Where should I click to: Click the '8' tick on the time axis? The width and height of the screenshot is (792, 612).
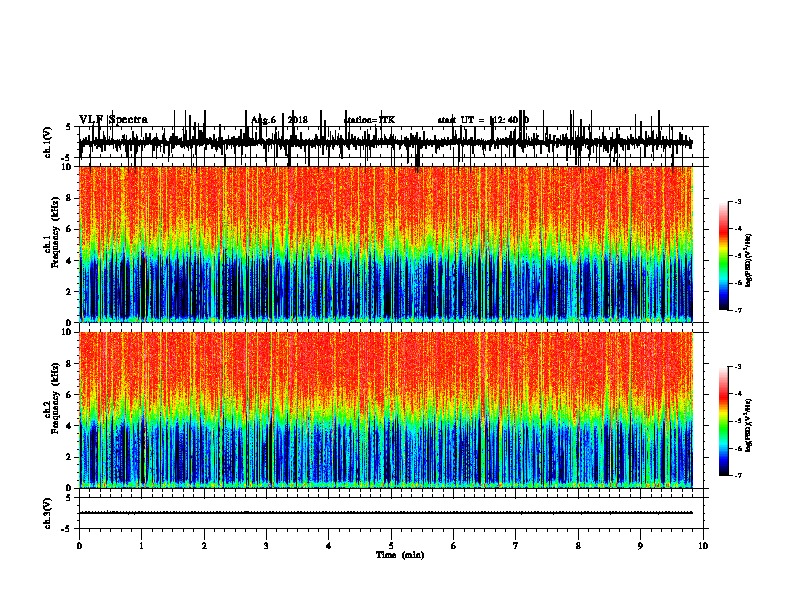click(x=578, y=545)
